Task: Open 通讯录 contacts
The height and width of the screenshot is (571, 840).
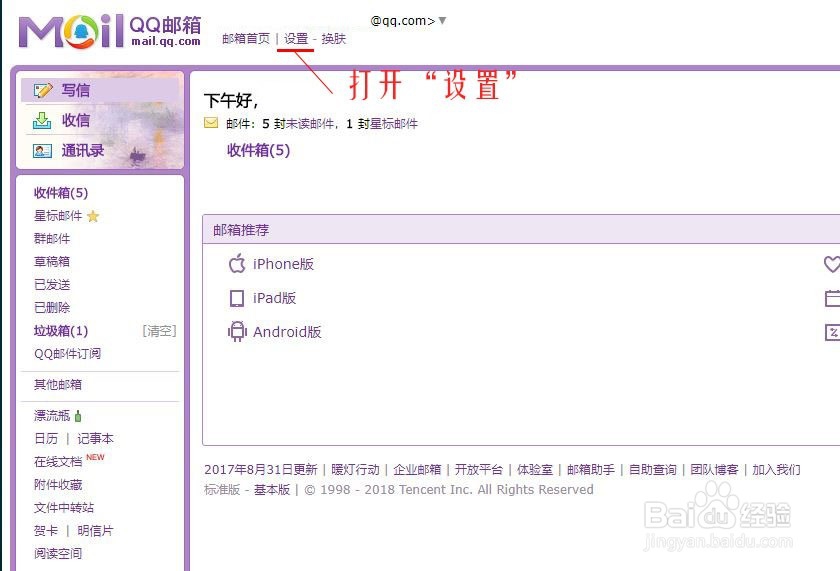Action: point(82,151)
